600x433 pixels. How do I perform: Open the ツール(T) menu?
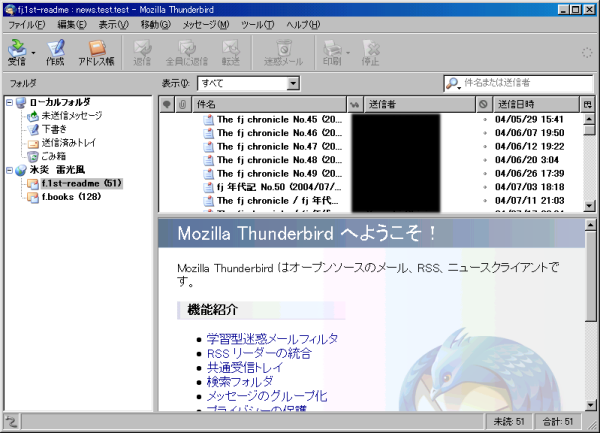[x=257, y=23]
